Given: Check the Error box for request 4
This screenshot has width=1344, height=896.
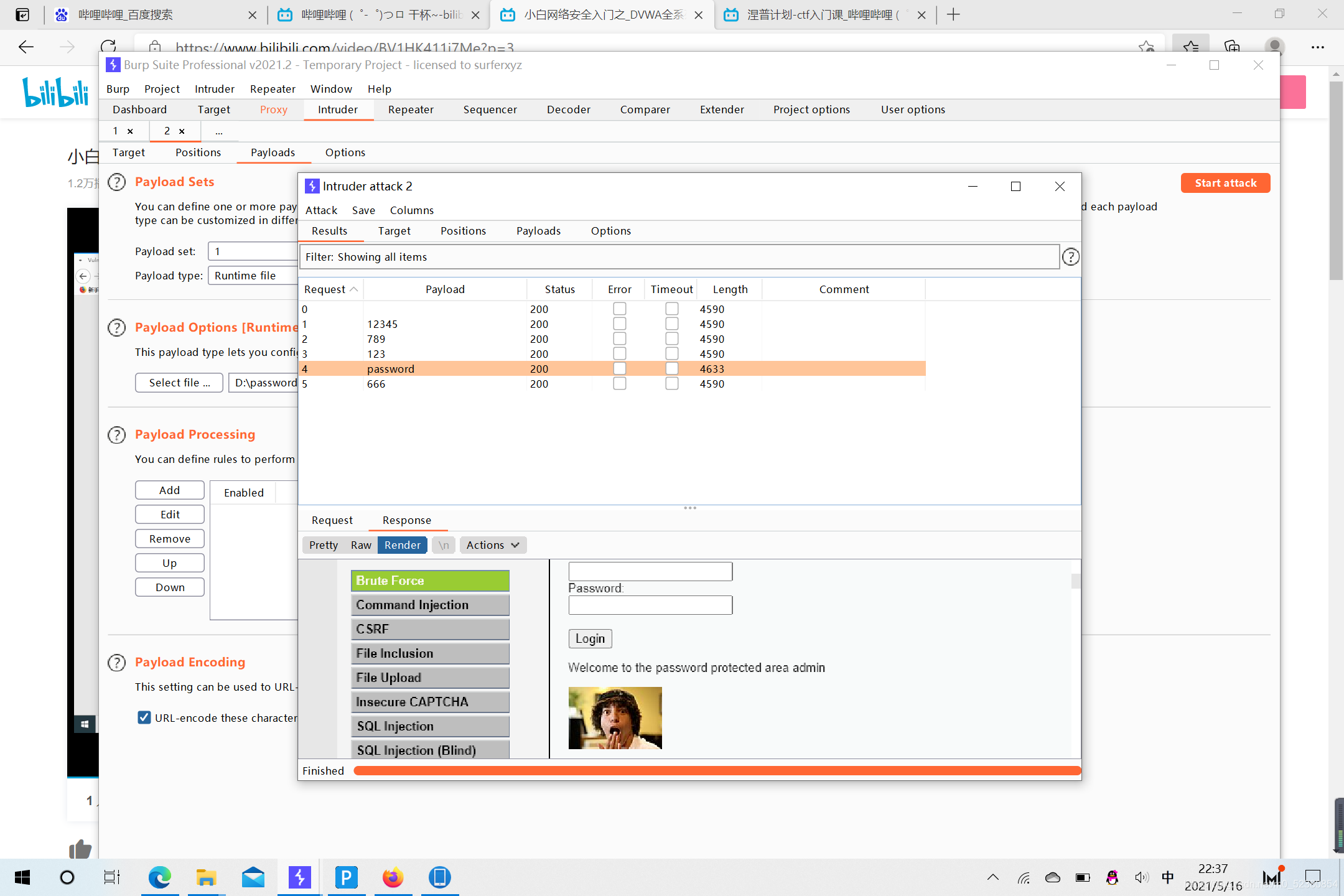Looking at the screenshot, I should point(619,368).
